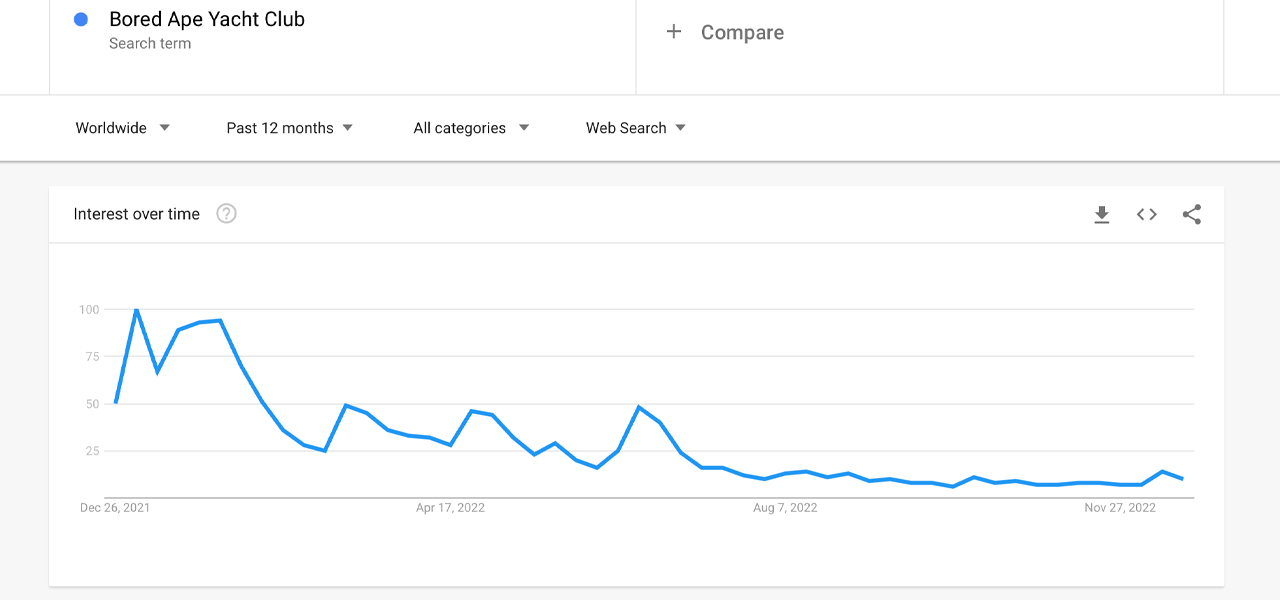Screen dimensions: 1280x600
Task: Edit the Bored Ape Yacht Club search term
Action: point(207,19)
